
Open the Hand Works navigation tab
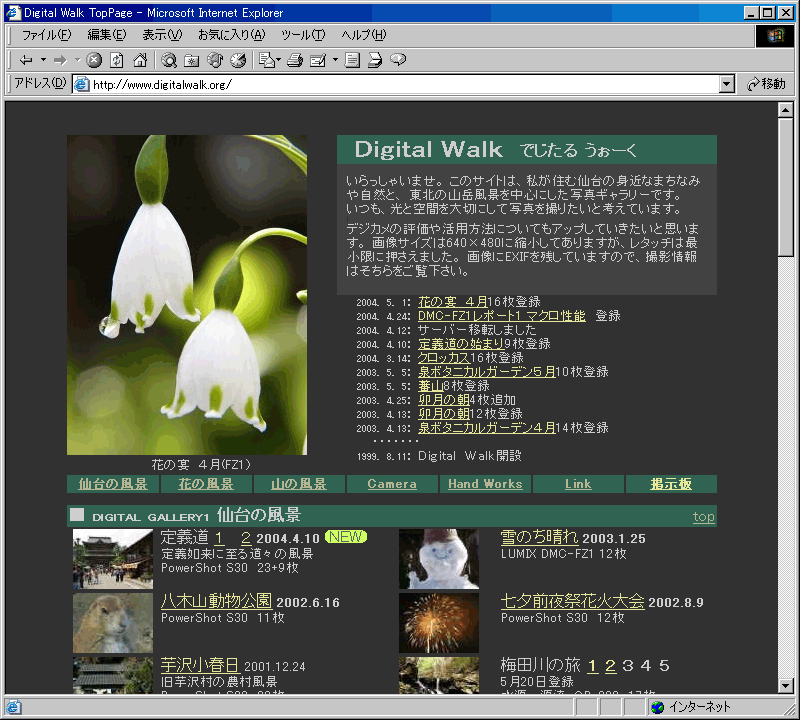pos(485,484)
